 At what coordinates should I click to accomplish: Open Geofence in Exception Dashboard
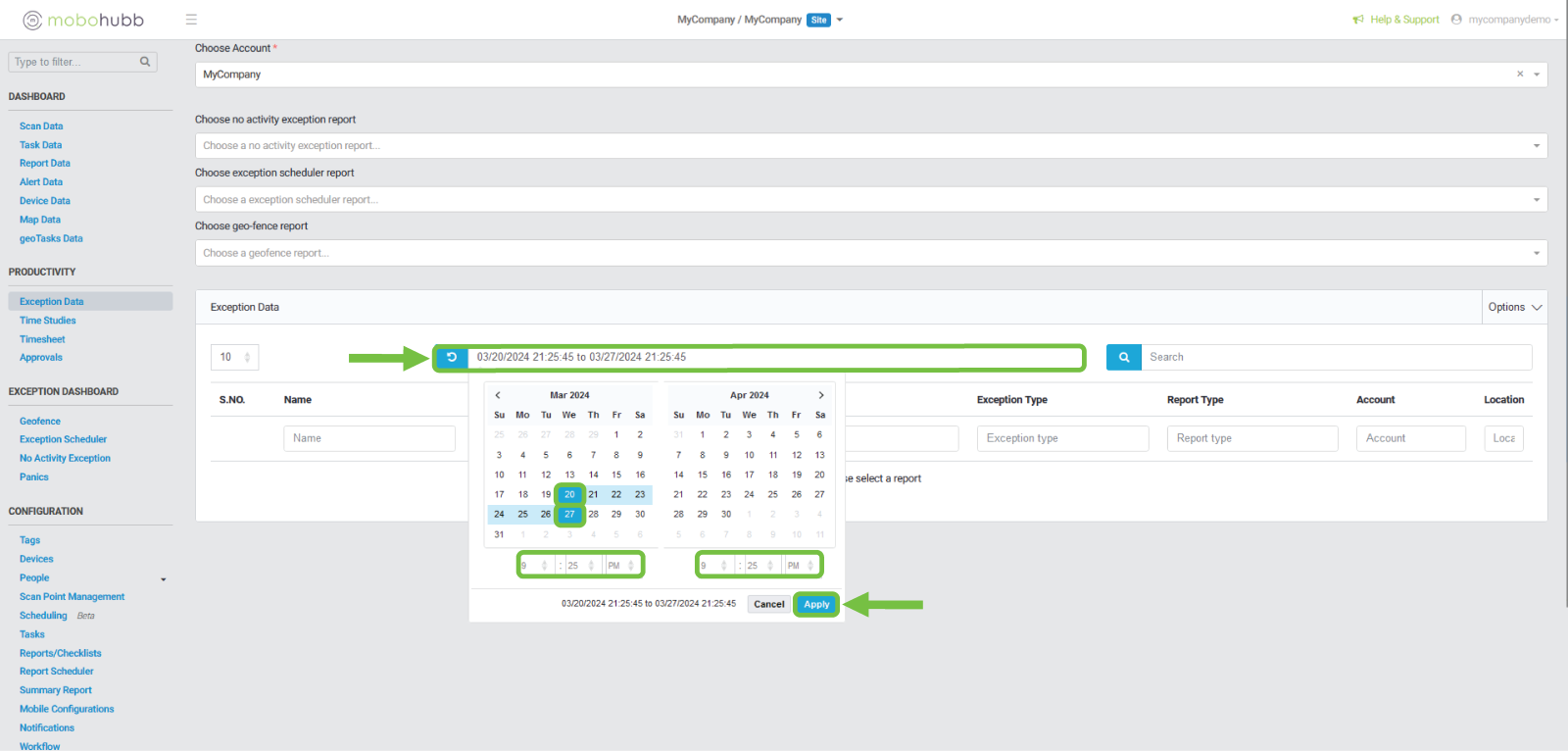(x=40, y=422)
